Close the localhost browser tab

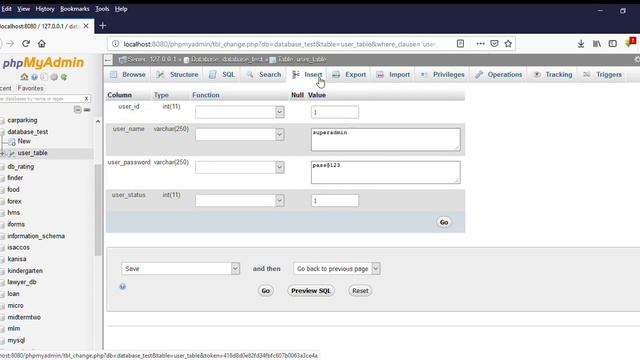point(86,26)
